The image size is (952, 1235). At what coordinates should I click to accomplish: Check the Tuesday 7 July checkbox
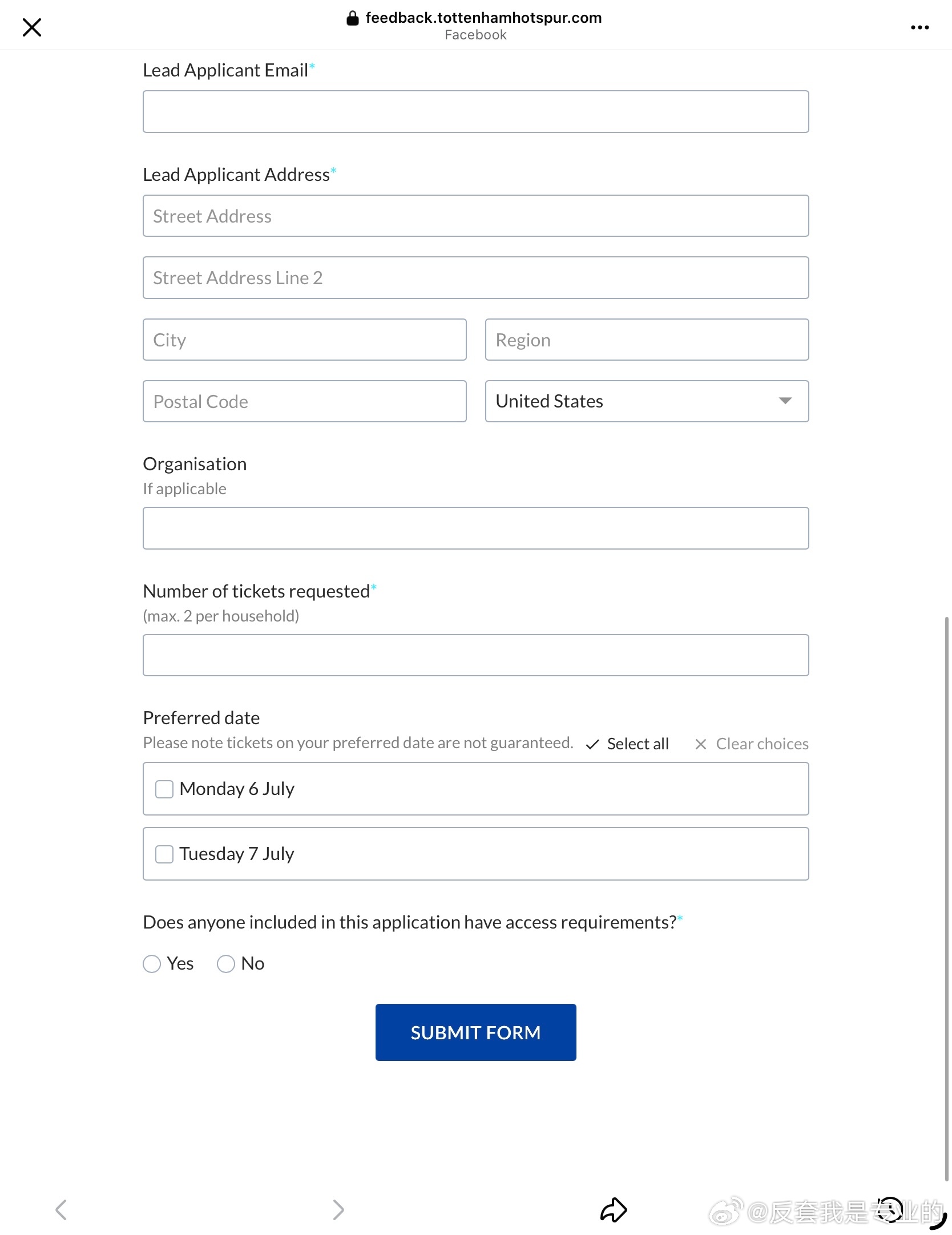click(164, 854)
